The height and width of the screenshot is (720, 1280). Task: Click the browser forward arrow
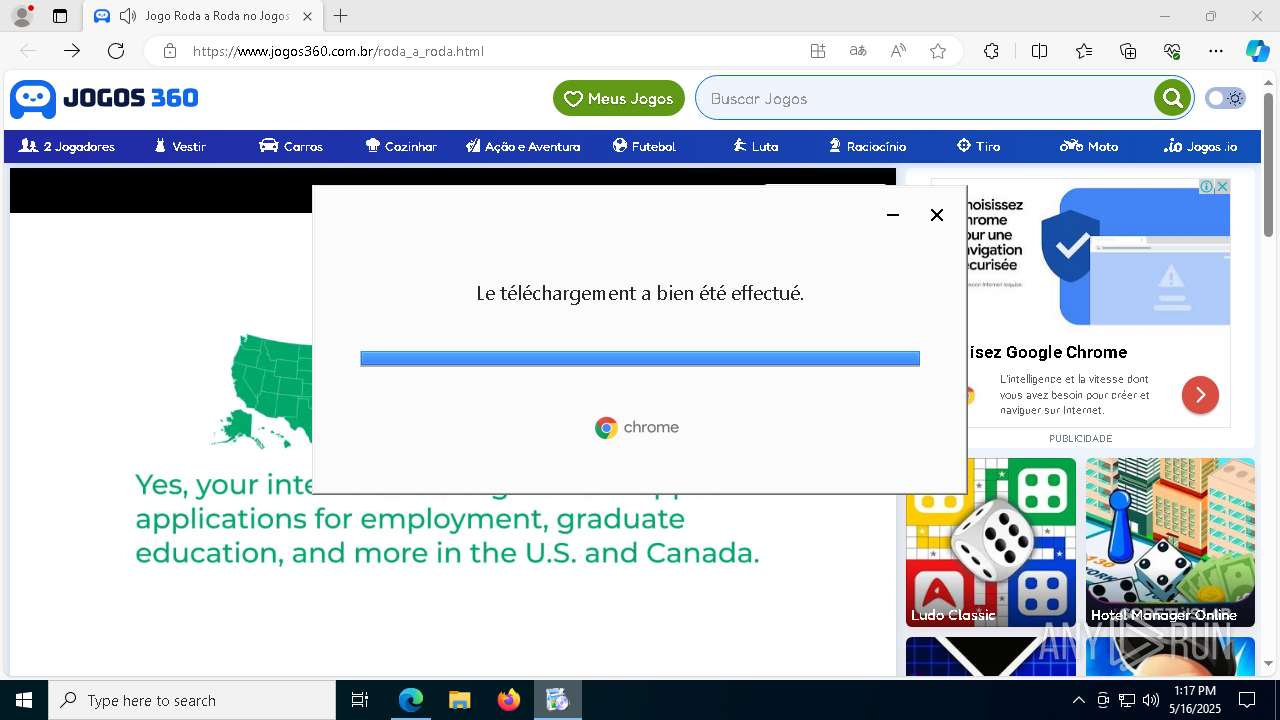pyautogui.click(x=72, y=51)
